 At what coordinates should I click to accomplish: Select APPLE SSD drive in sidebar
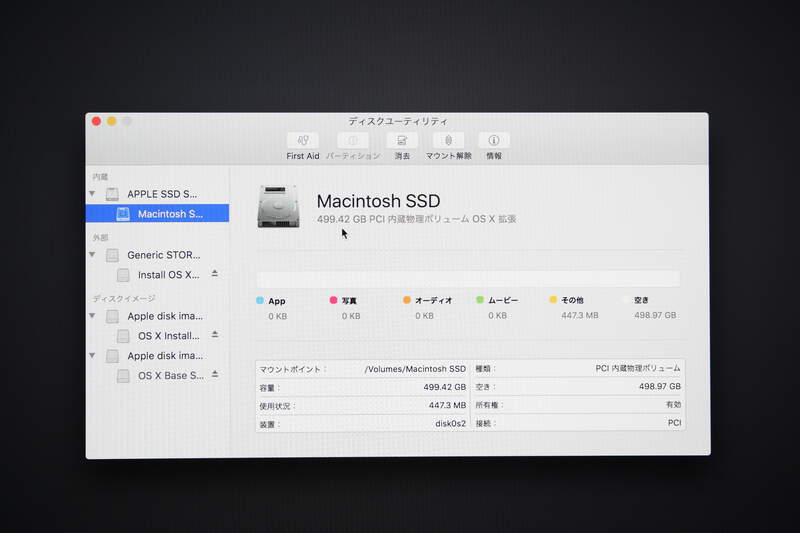pyautogui.click(x=160, y=194)
